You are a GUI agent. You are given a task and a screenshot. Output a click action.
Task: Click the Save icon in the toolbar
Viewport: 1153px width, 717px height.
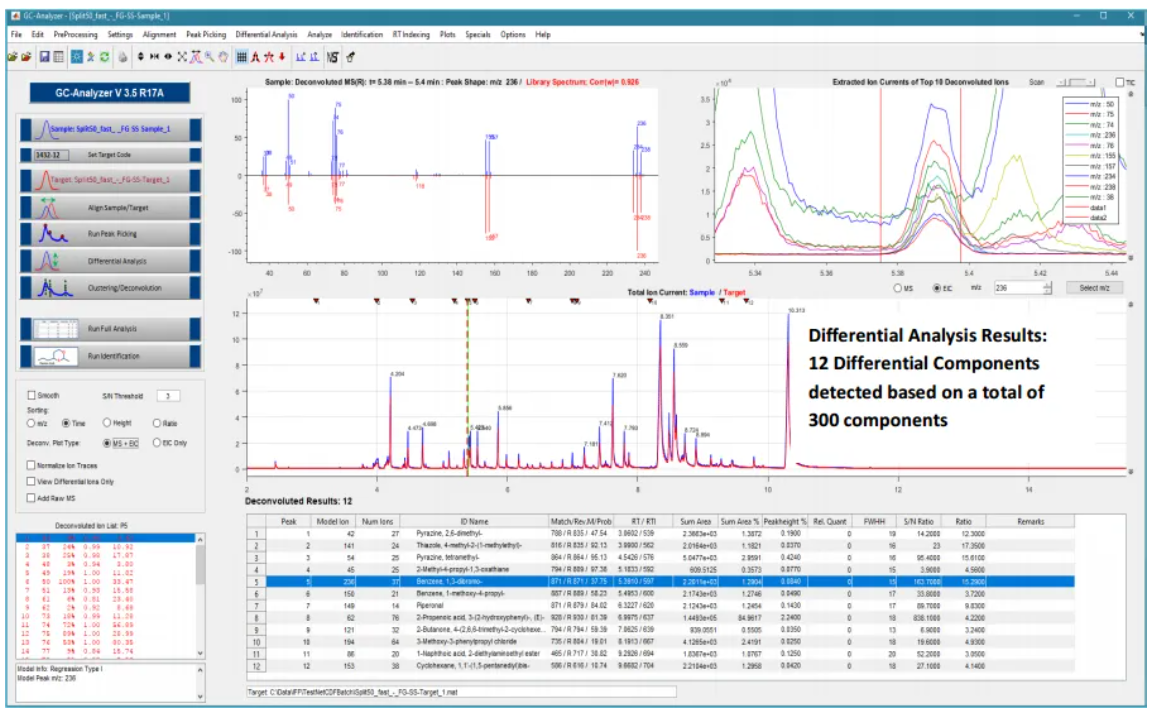[x=44, y=57]
